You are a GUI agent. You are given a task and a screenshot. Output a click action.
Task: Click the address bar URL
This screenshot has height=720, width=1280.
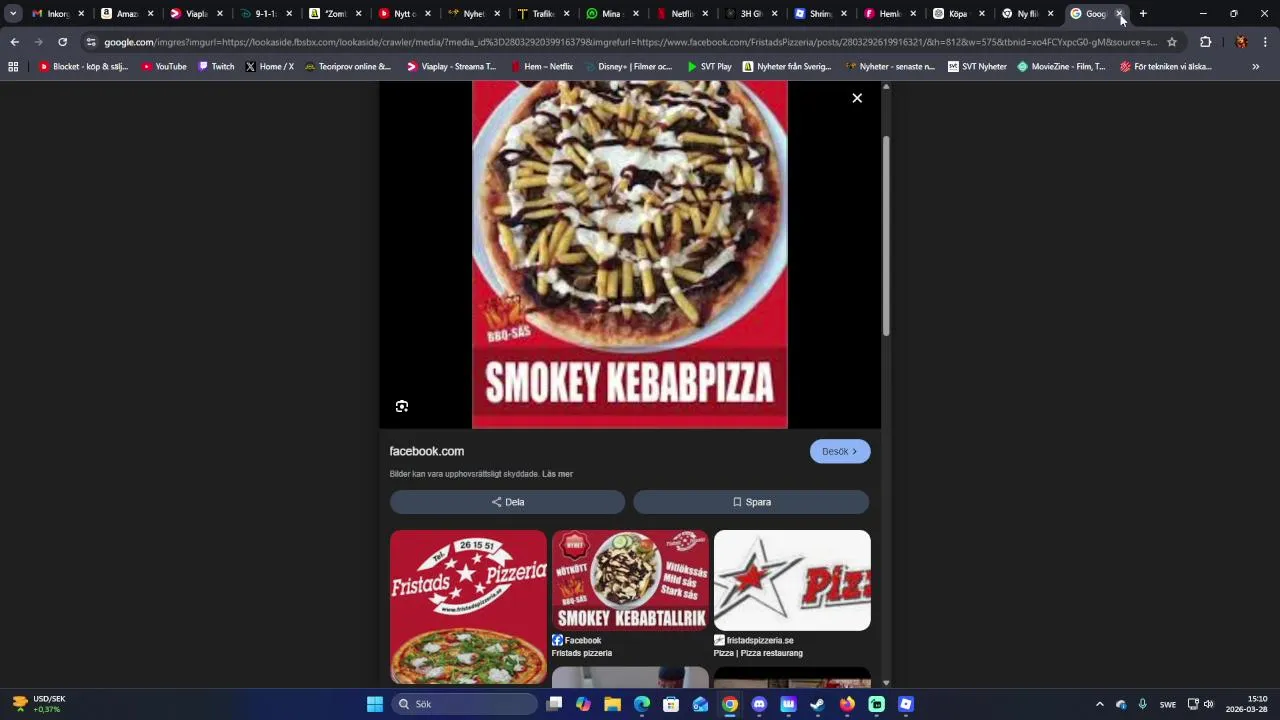point(630,42)
